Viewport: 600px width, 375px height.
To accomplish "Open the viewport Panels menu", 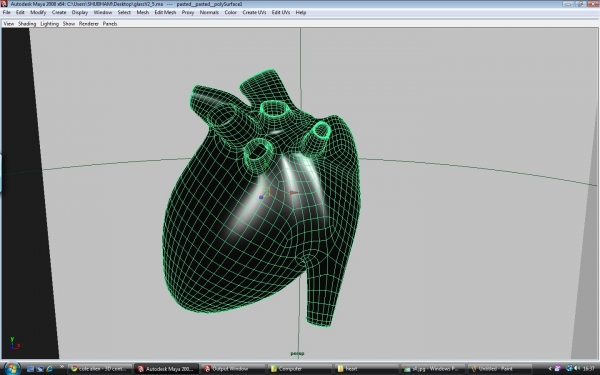I will (x=110, y=24).
